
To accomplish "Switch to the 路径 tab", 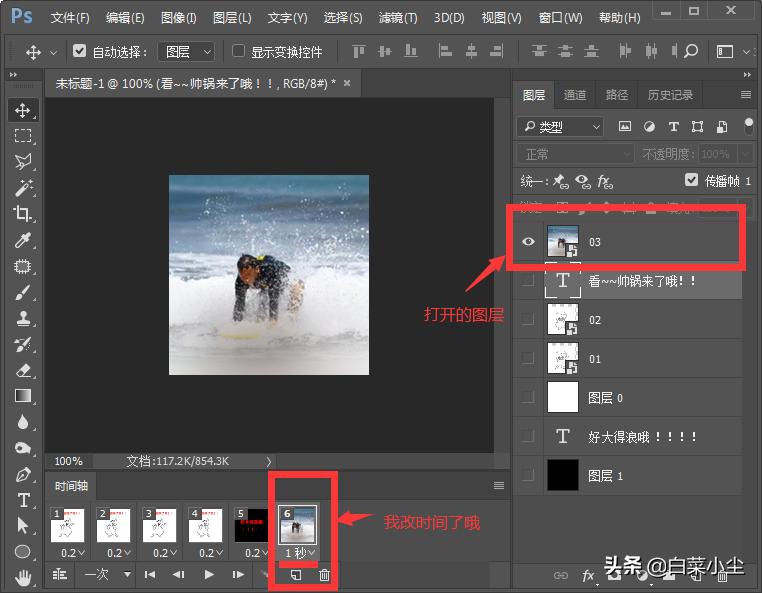I will pos(617,95).
